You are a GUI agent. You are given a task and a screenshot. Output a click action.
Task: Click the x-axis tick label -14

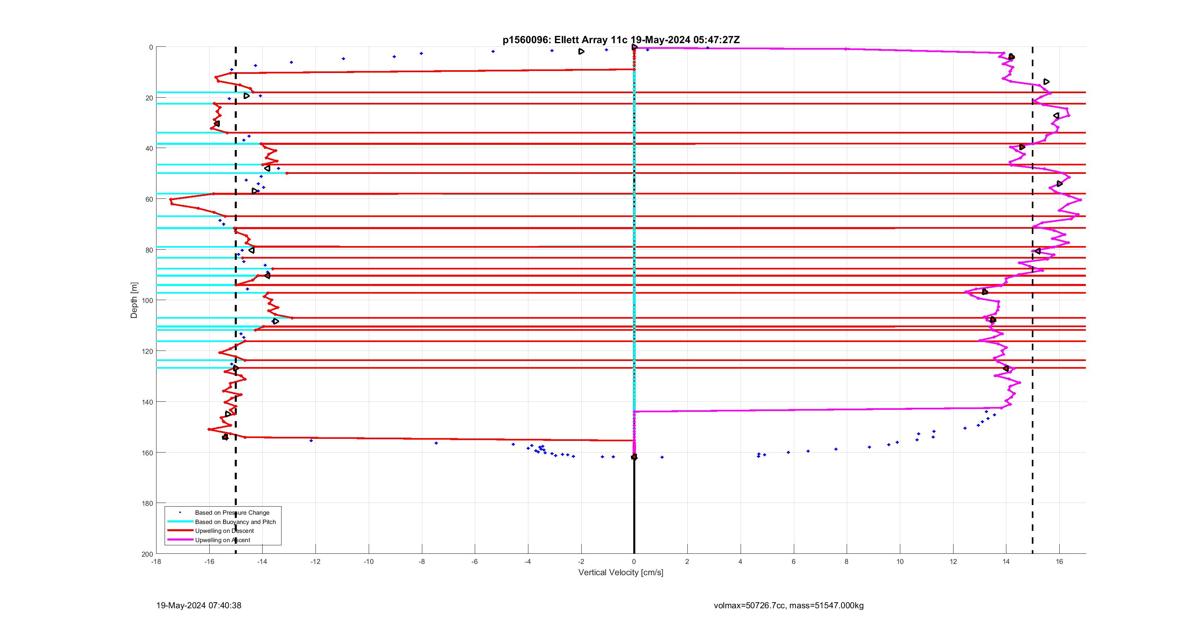pyautogui.click(x=261, y=561)
